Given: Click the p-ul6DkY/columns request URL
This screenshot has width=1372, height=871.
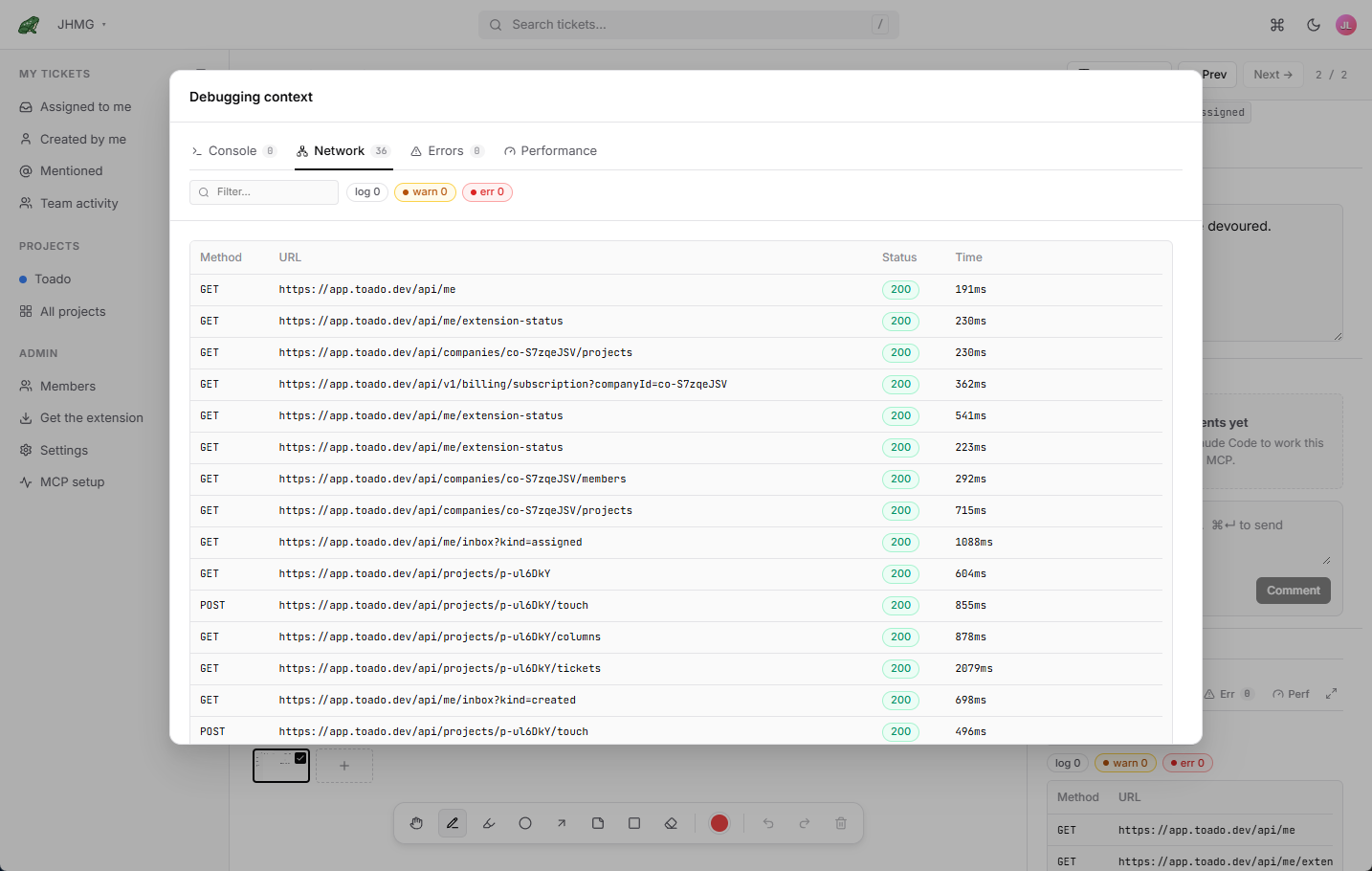Looking at the screenshot, I should coord(440,636).
